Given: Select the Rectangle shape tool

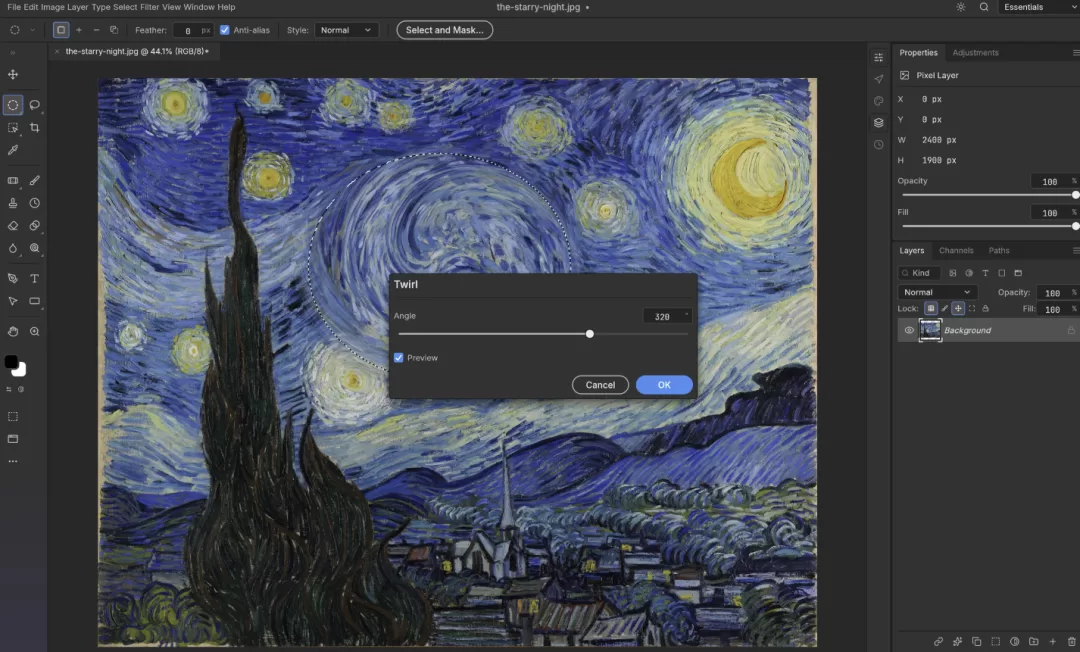Looking at the screenshot, I should tap(34, 301).
